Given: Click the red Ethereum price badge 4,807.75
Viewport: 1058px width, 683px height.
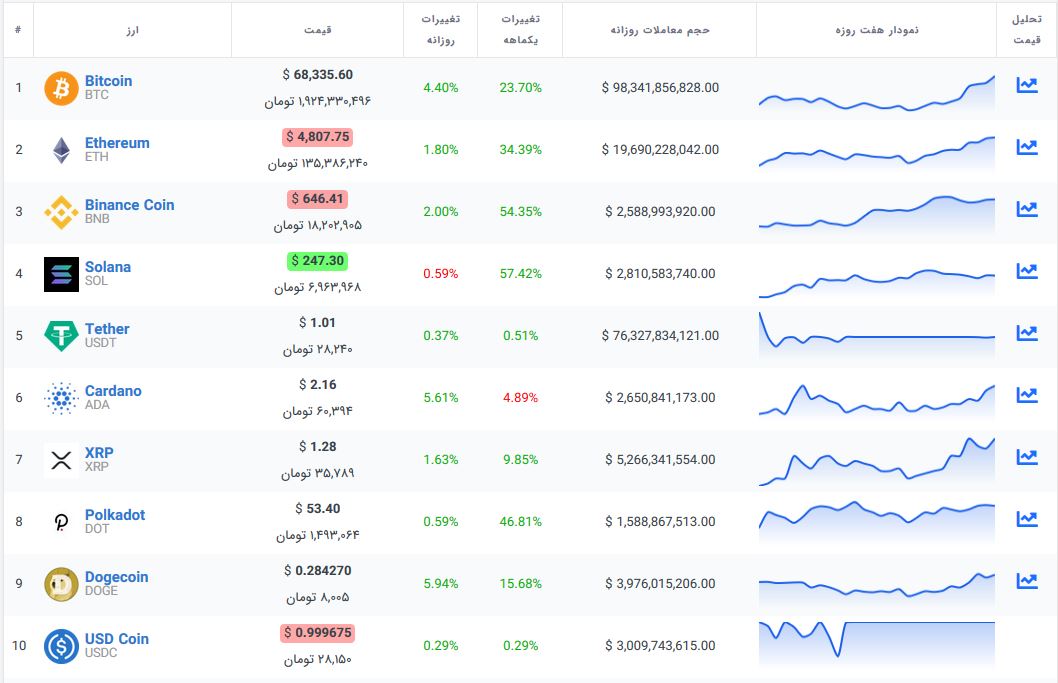Looking at the screenshot, I should pyautogui.click(x=318, y=137).
